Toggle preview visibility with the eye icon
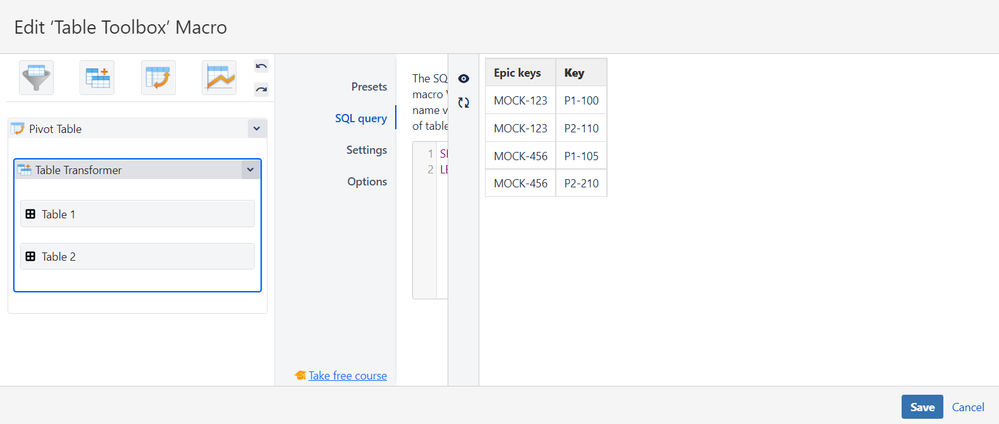Image resolution: width=999 pixels, height=424 pixels. (464, 78)
